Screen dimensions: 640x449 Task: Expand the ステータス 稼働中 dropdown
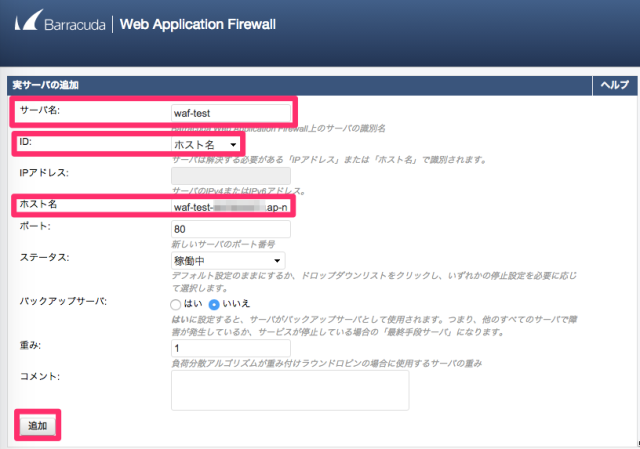[x=228, y=260]
